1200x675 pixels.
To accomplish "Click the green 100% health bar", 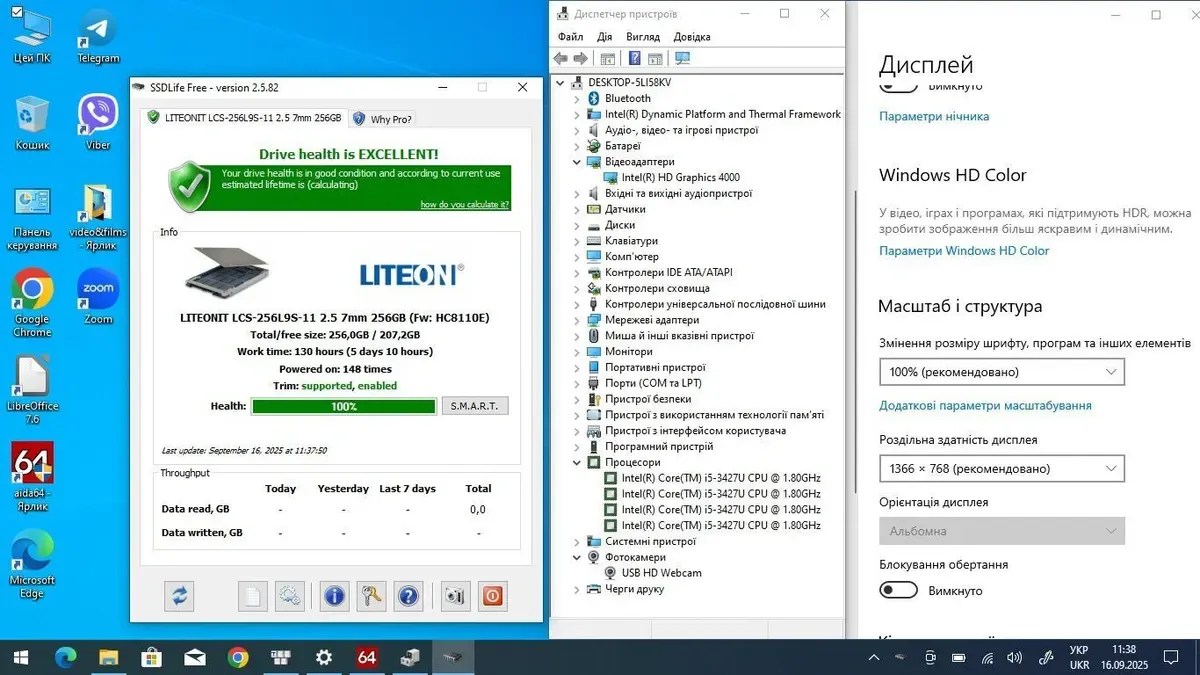I will tap(343, 406).
